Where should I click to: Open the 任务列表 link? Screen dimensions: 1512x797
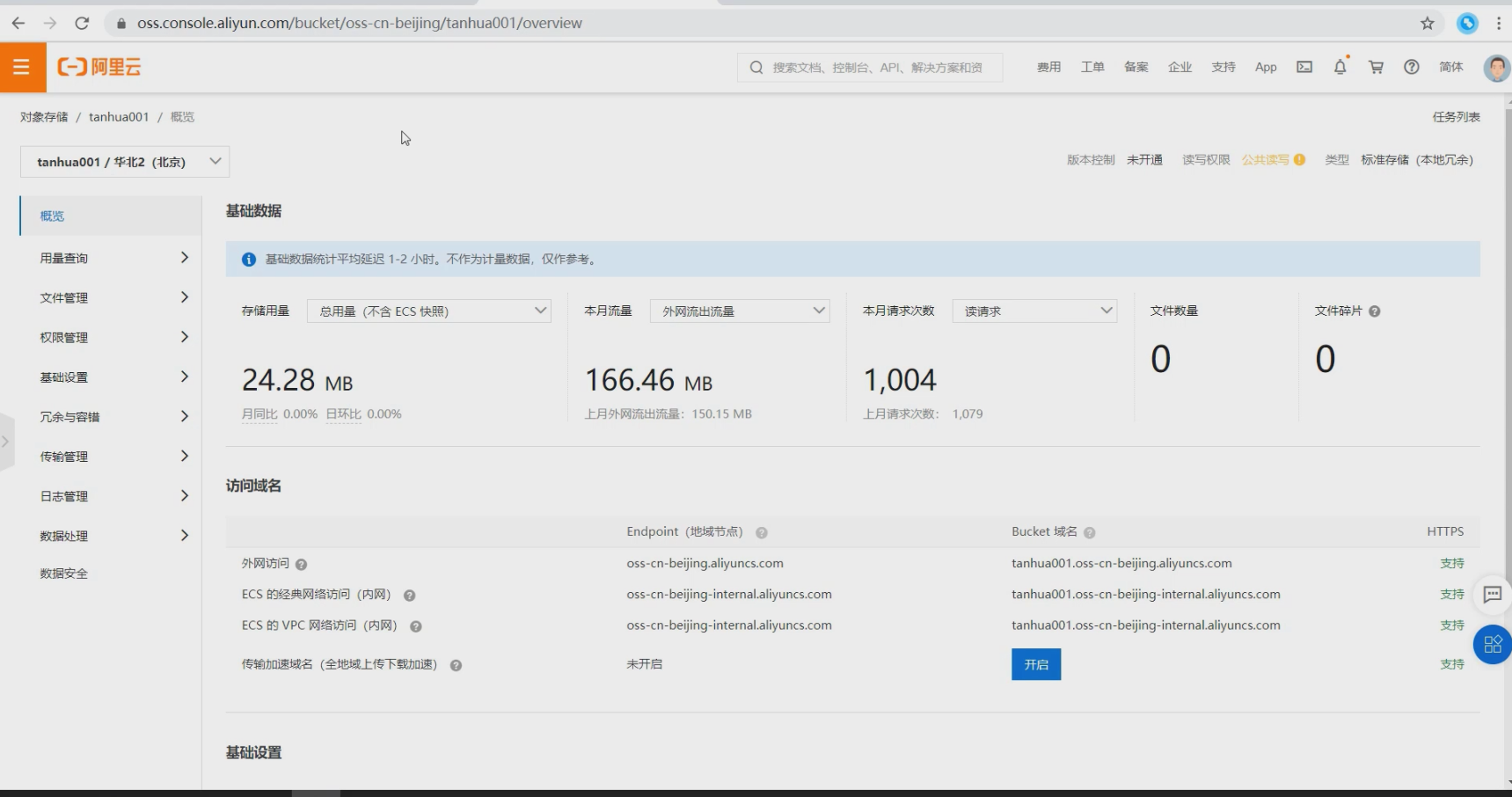point(1456,117)
